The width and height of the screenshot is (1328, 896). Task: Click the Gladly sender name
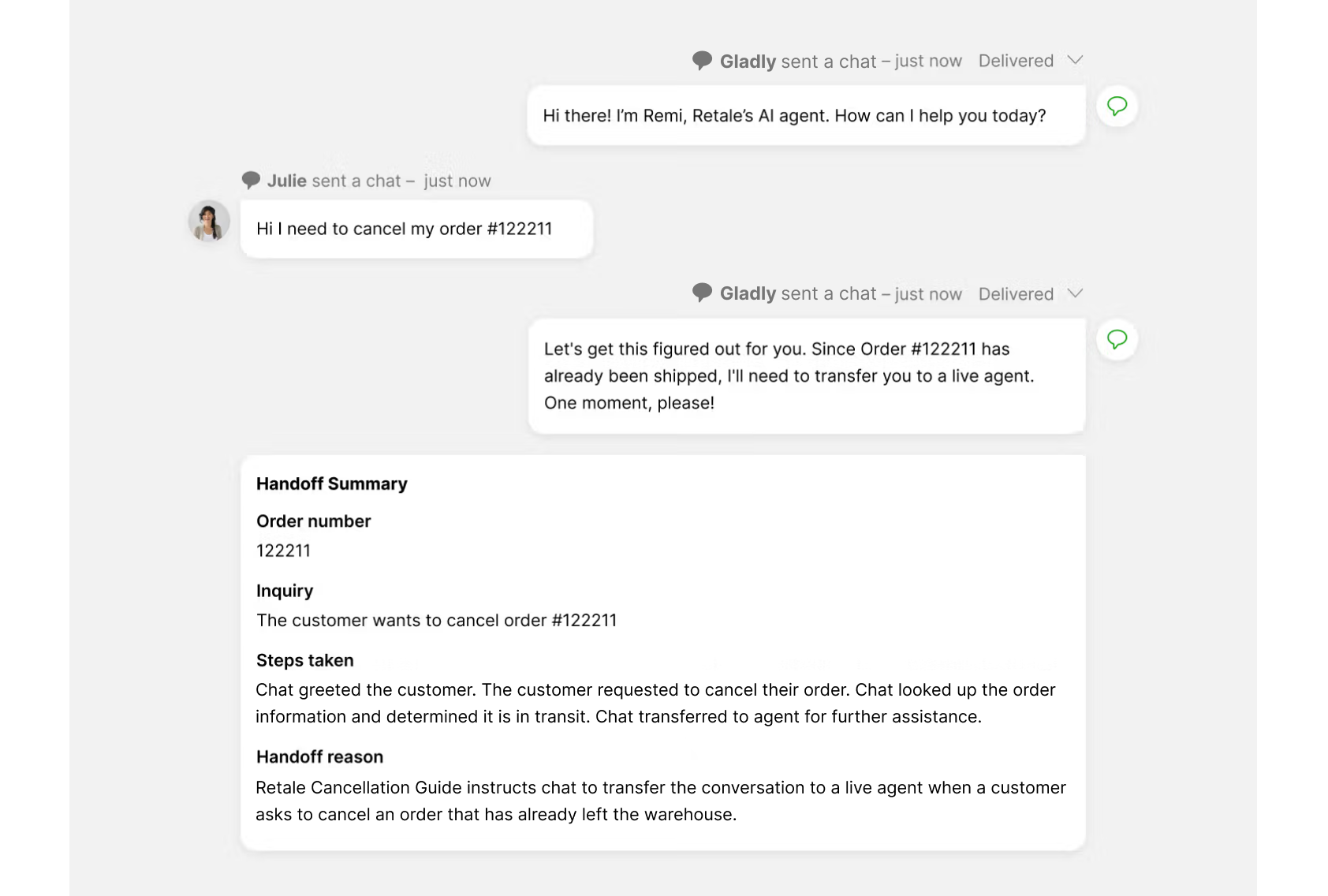[x=747, y=60]
